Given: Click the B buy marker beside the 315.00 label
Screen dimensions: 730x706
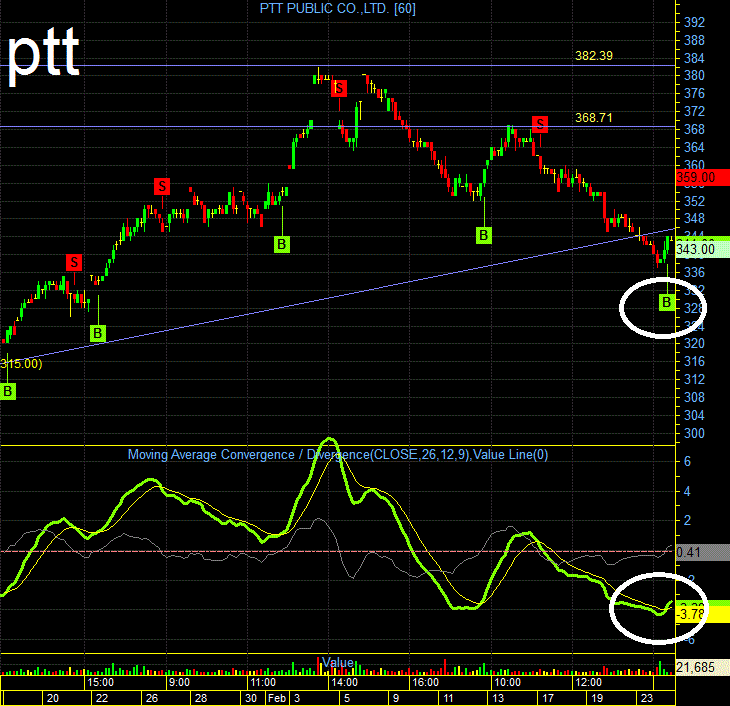Looking at the screenshot, I should click(x=8, y=391).
